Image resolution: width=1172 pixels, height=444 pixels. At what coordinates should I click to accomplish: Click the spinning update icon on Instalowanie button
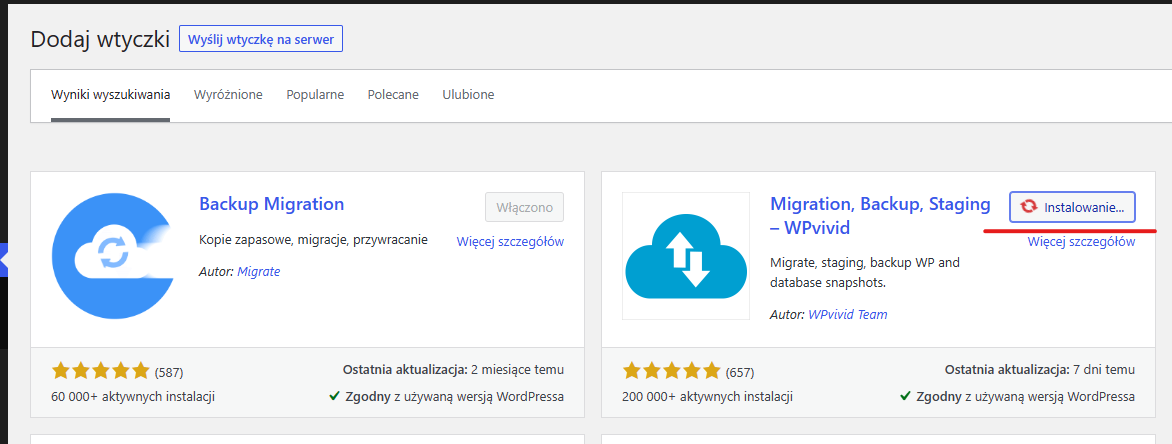point(1028,207)
